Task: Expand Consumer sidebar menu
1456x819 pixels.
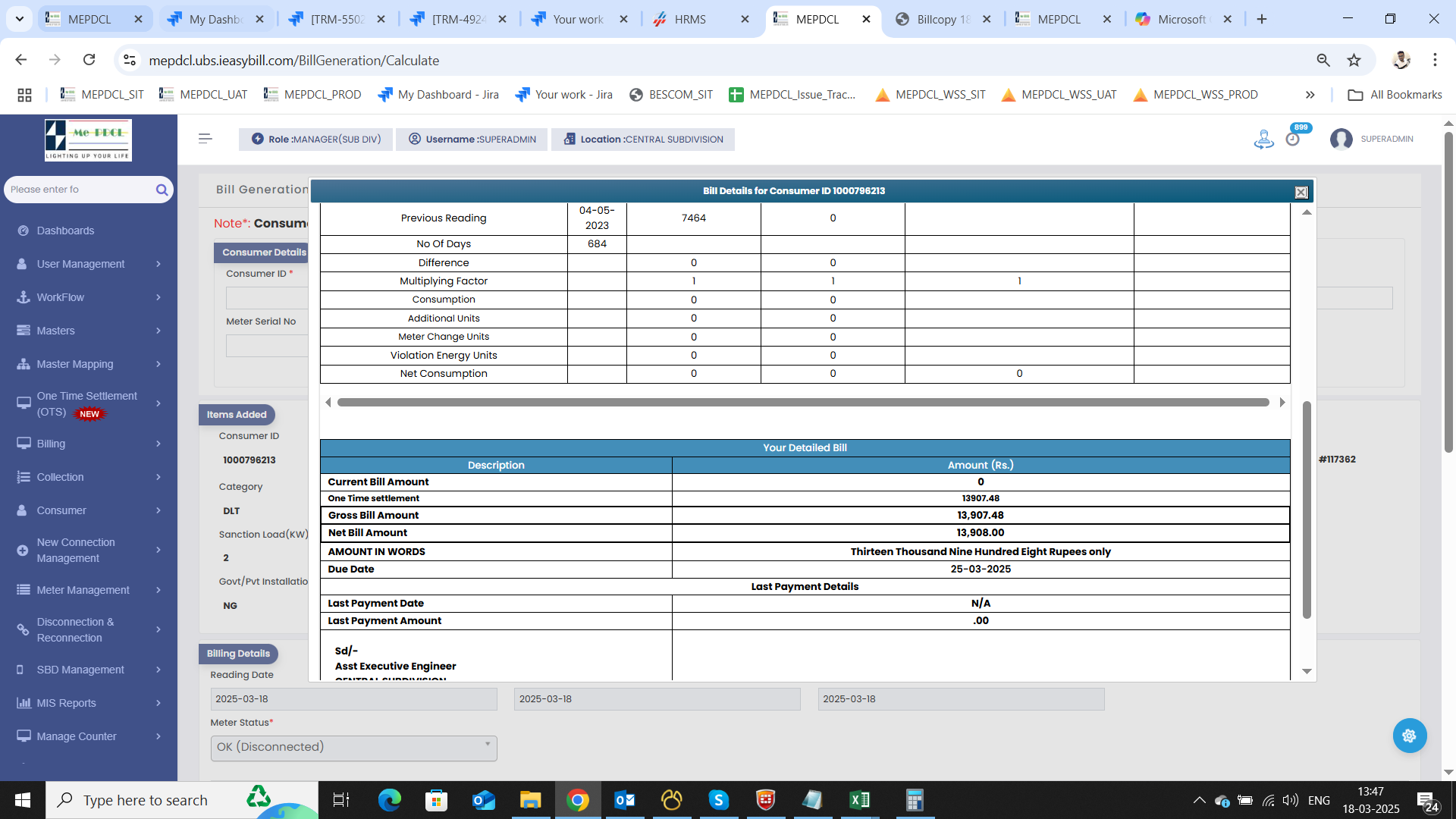Action: tap(89, 510)
